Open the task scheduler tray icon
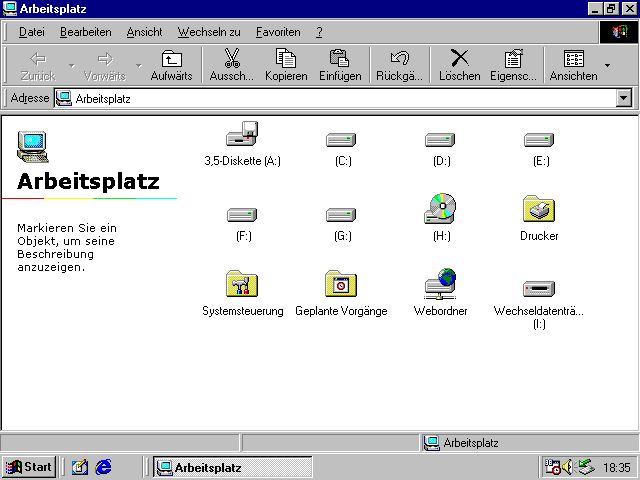Viewport: 640px width, 480px height. [x=553, y=467]
